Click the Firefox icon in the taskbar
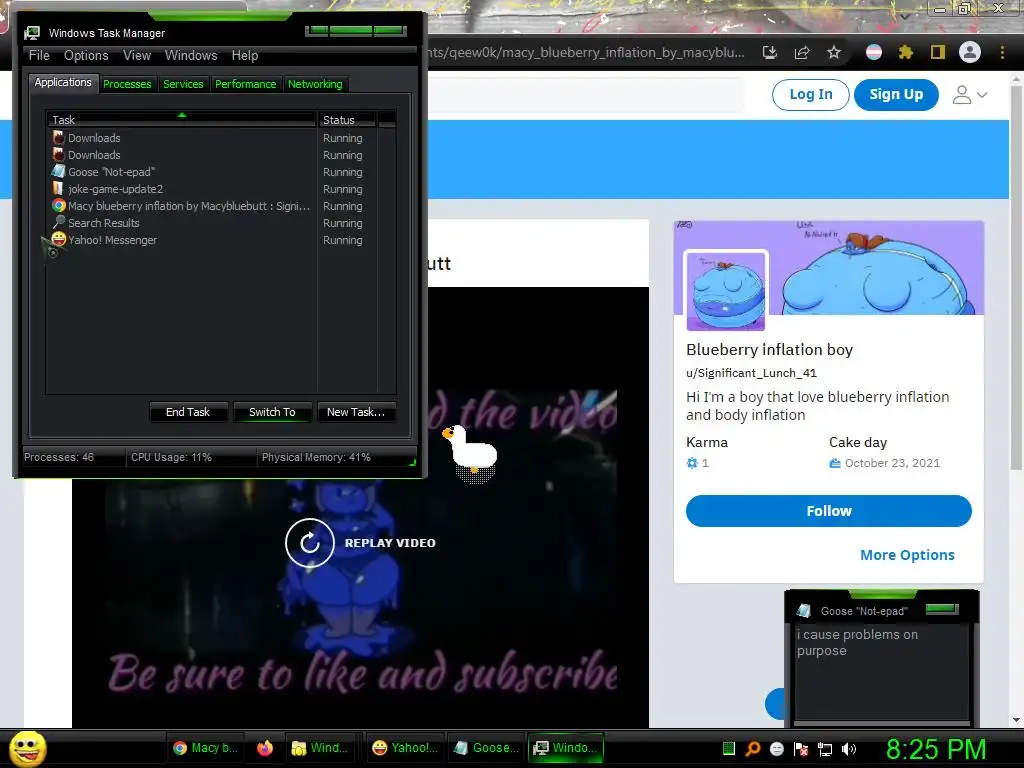 [264, 748]
